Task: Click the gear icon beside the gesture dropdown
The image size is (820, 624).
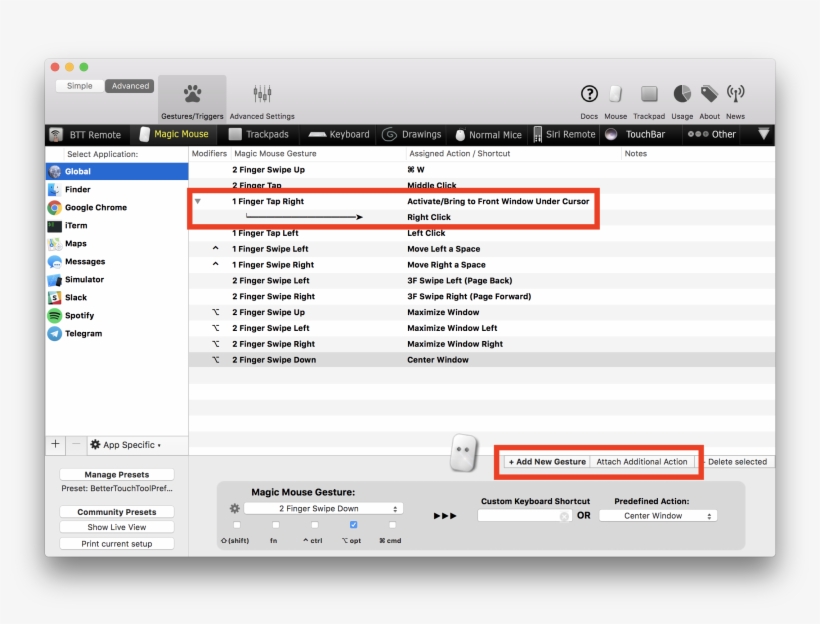Action: click(x=235, y=508)
